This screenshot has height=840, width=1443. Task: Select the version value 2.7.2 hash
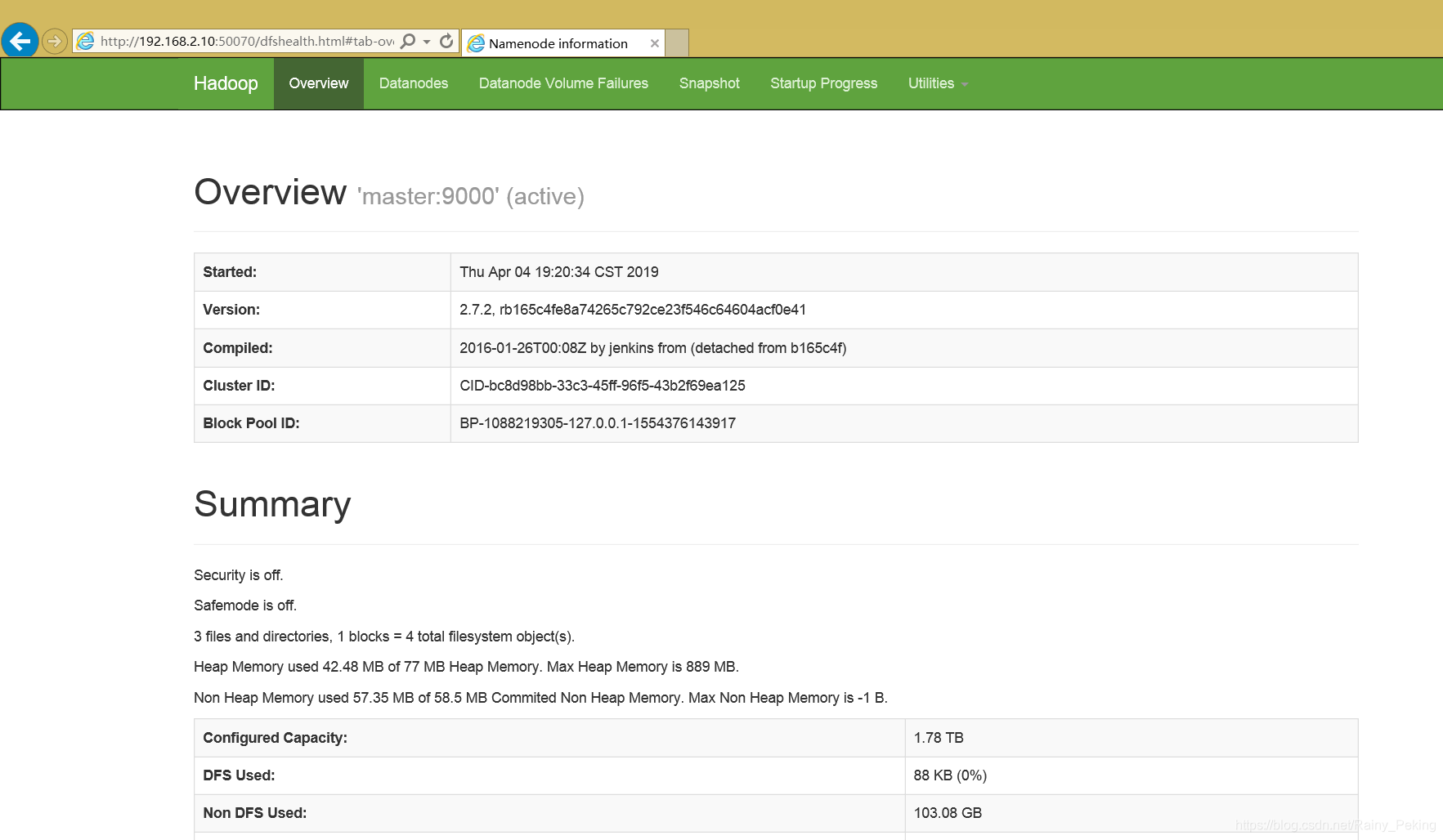point(633,310)
